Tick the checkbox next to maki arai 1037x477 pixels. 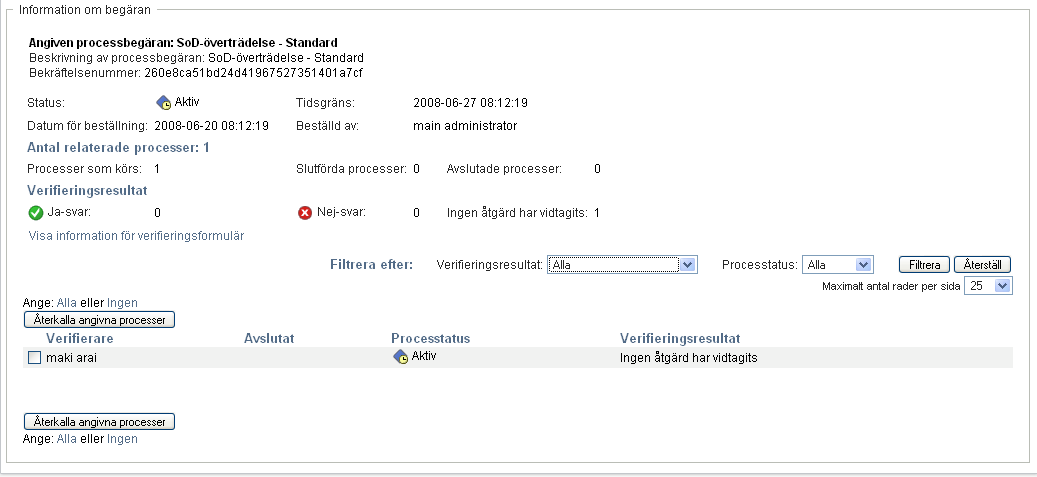34,358
